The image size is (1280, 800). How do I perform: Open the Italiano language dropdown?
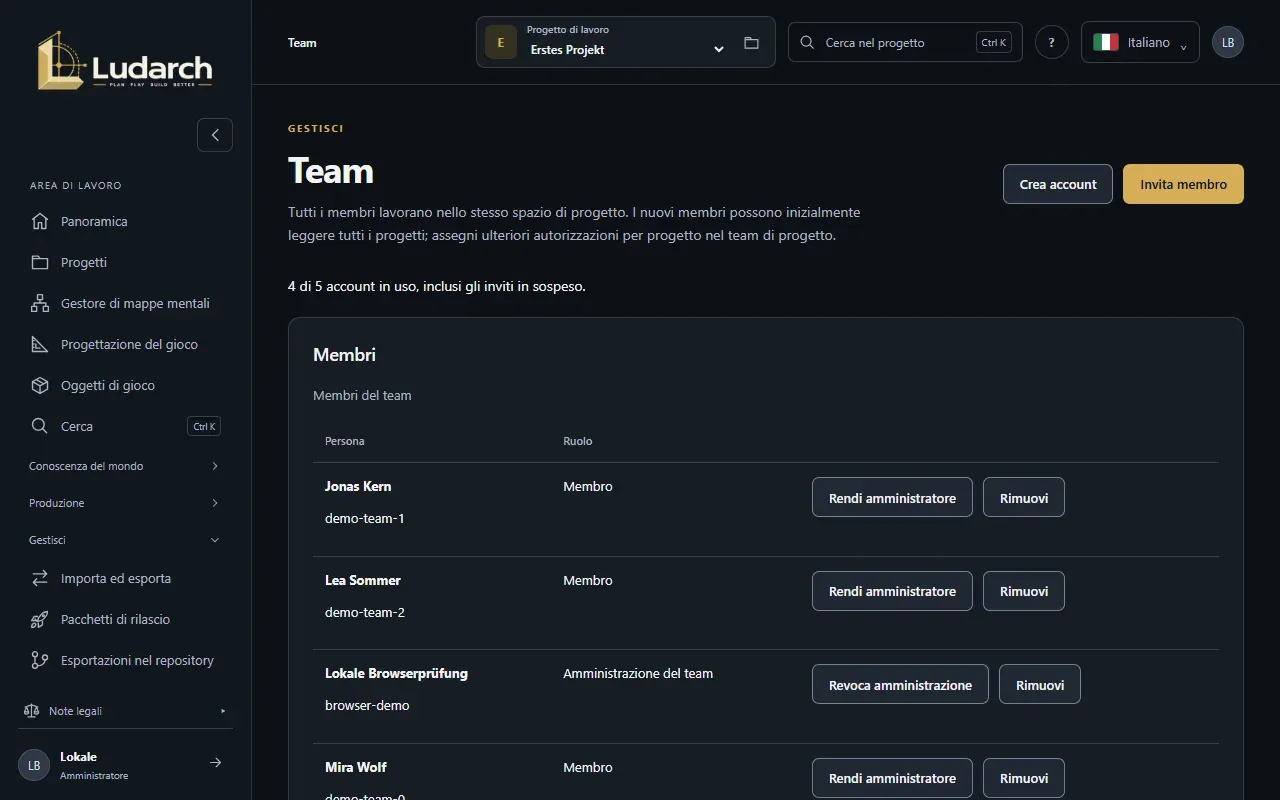click(1140, 42)
